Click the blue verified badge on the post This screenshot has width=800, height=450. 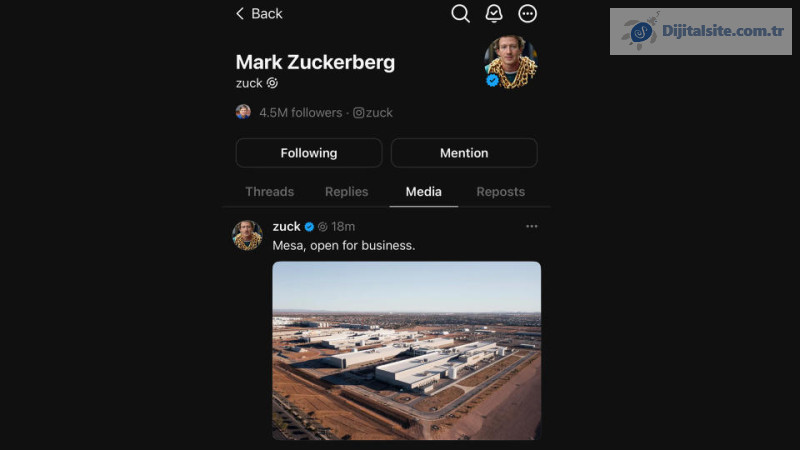309,227
